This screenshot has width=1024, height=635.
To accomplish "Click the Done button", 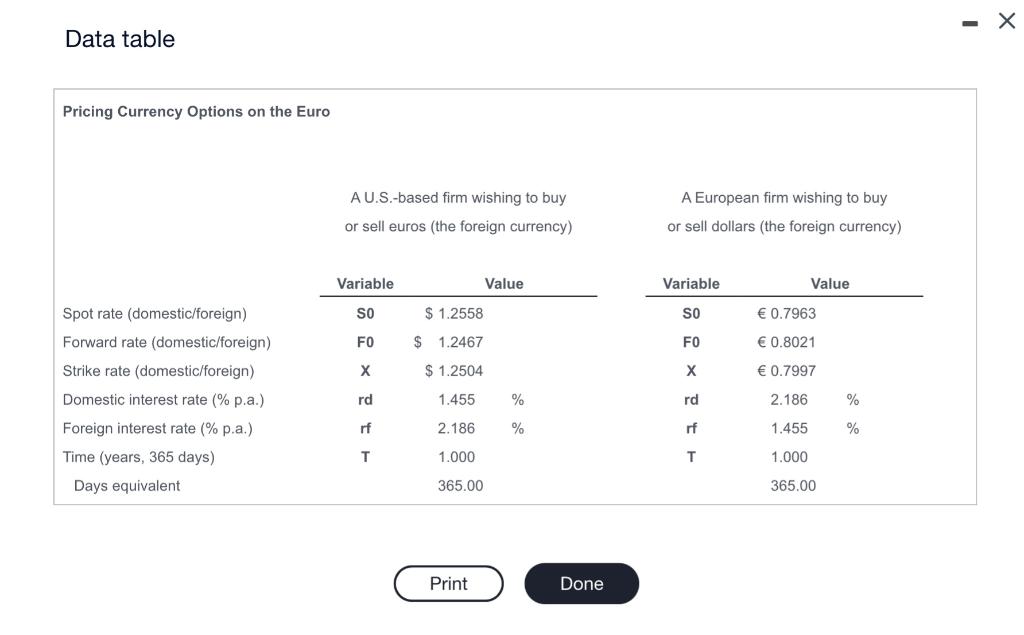I will pos(581,583).
